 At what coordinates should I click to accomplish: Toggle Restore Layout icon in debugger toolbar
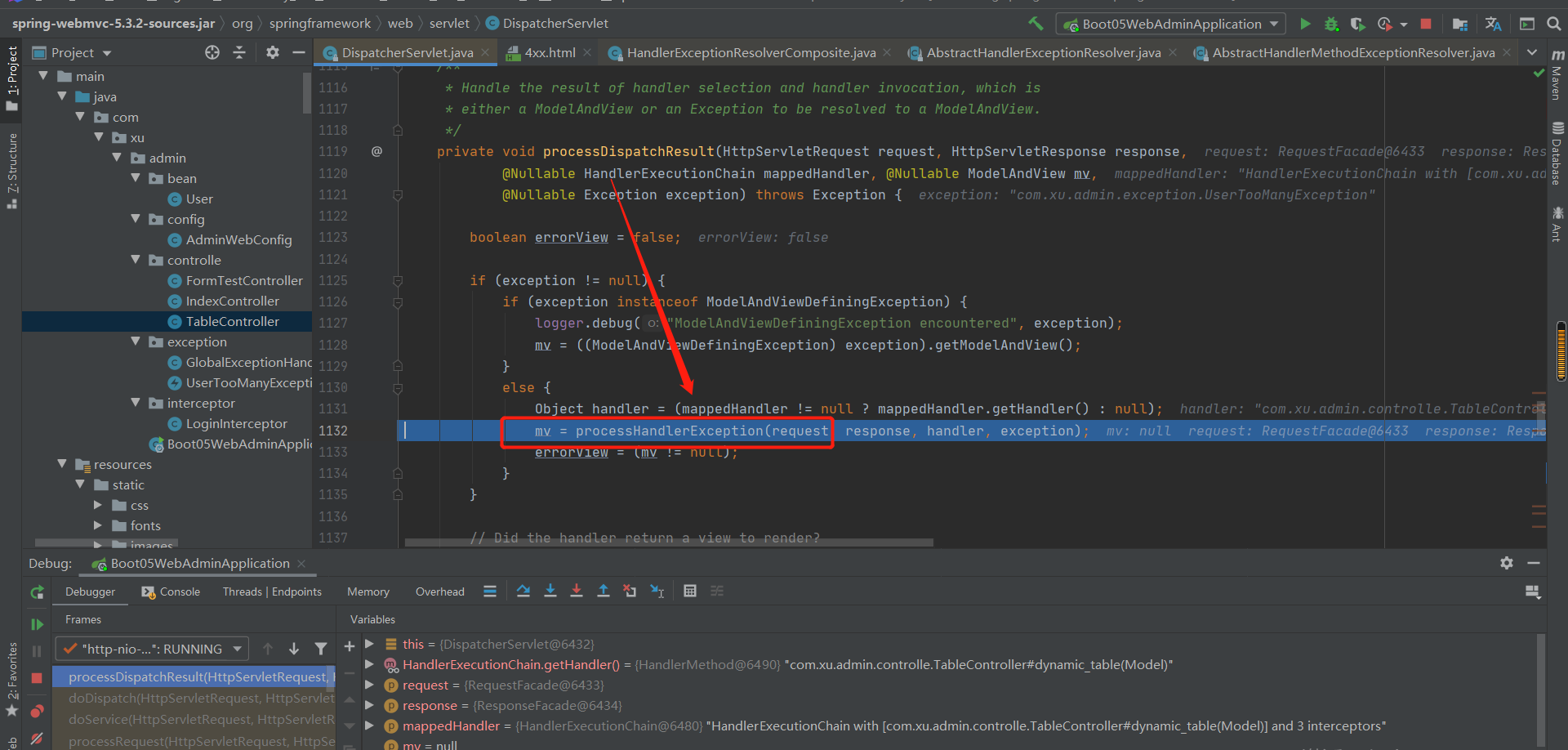1533,592
